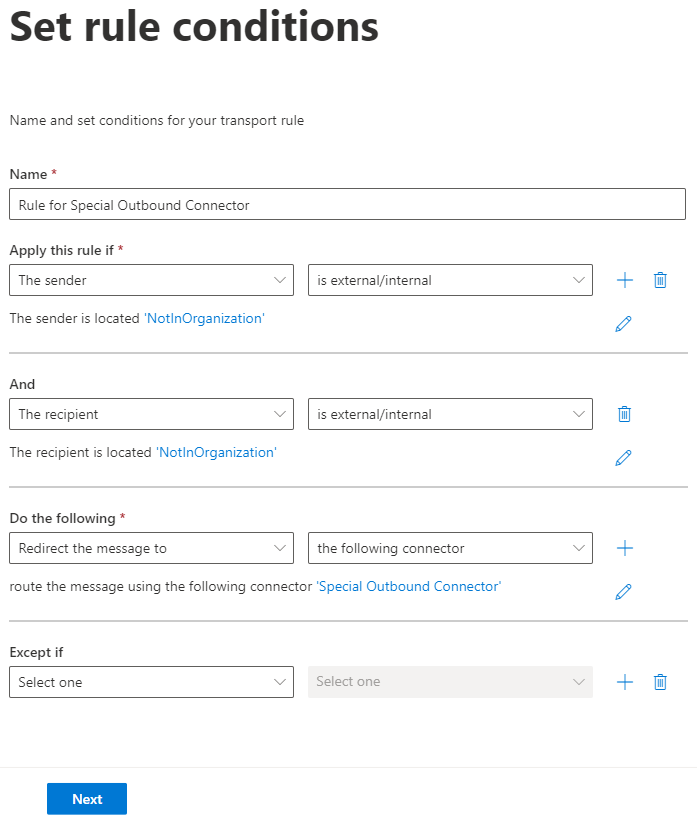
Task: Open the 'Special Outbound Connector' link
Action: click(408, 587)
